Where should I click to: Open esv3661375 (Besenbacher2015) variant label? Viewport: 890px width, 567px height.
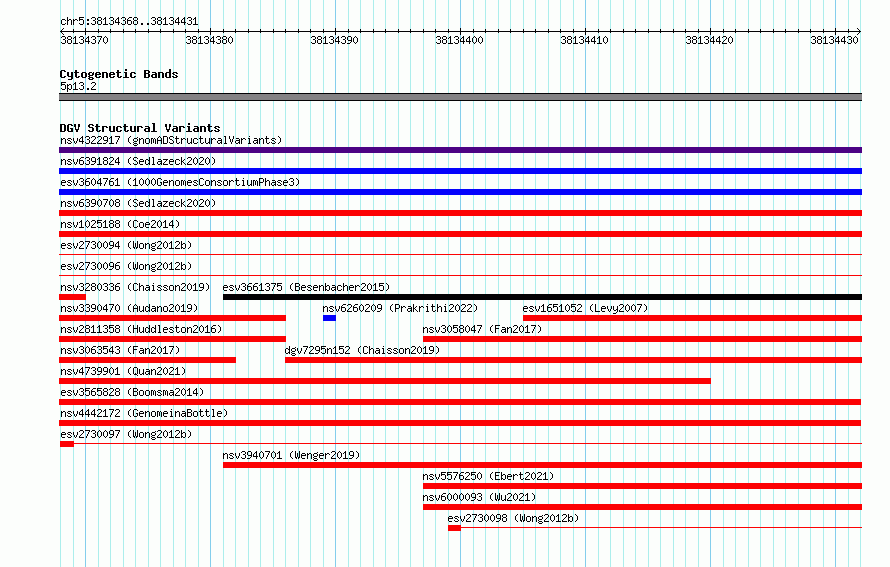pos(307,287)
